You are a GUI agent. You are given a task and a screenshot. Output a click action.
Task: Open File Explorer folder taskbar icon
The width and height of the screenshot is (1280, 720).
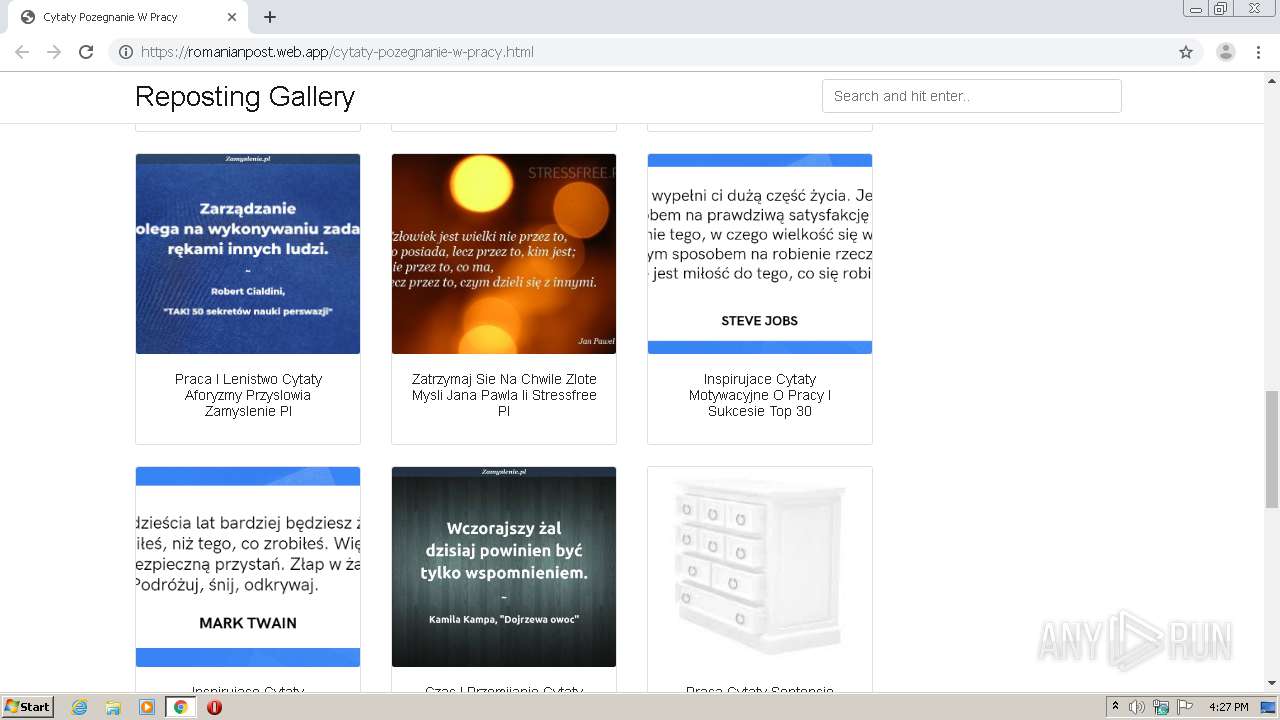click(113, 707)
